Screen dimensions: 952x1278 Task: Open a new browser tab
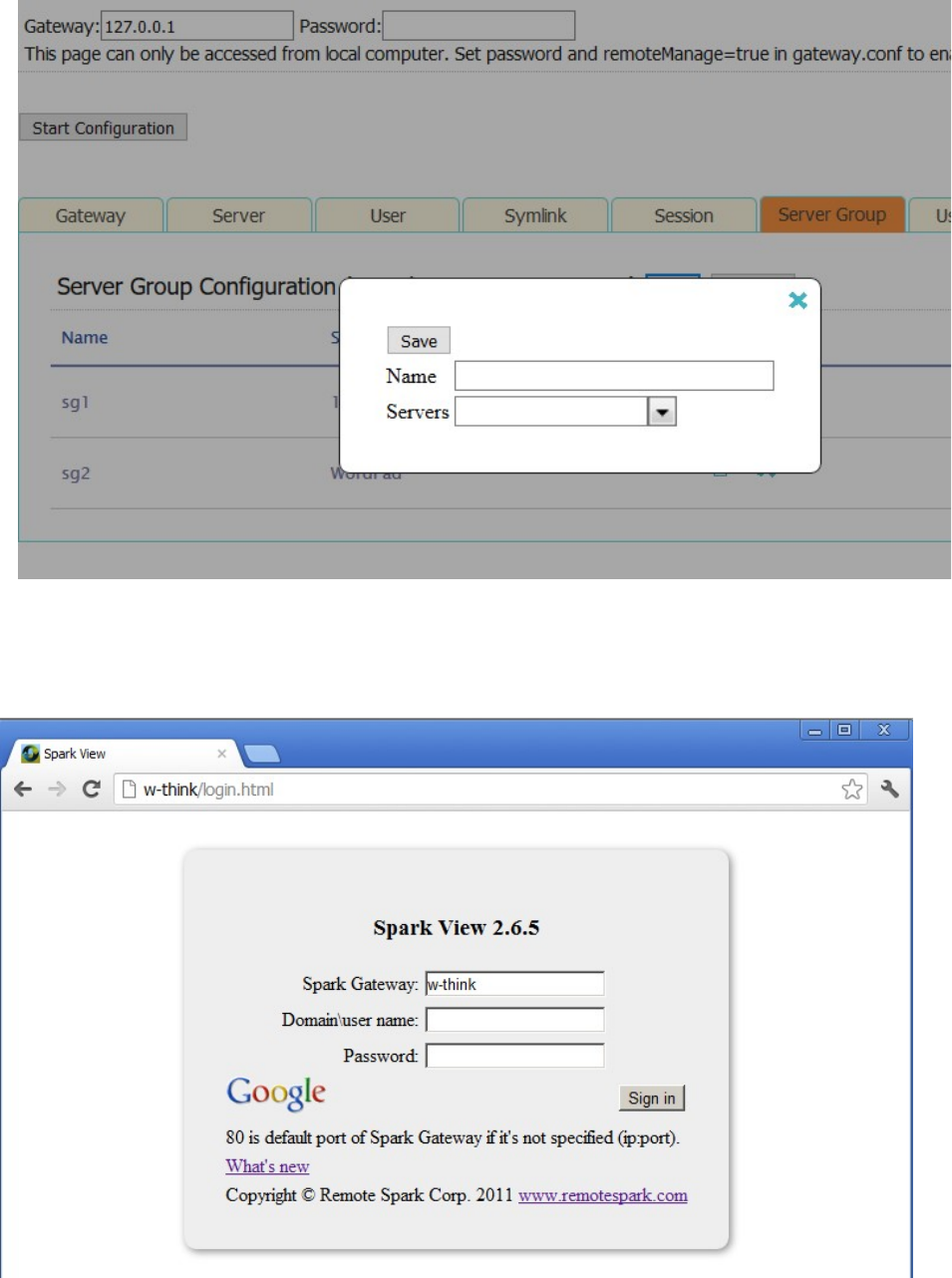261,754
